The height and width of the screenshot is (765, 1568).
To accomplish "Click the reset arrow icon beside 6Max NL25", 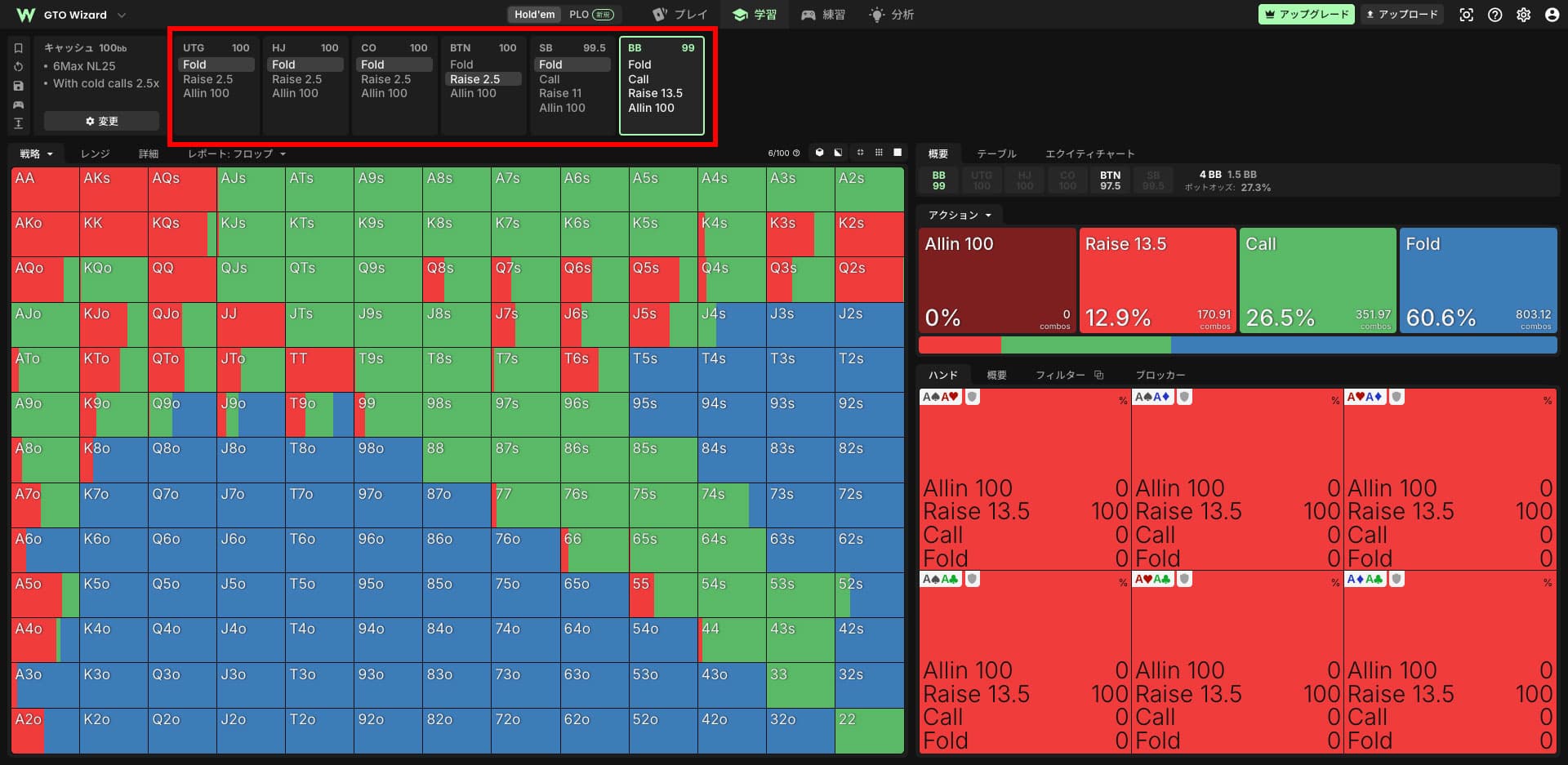I will point(18,67).
